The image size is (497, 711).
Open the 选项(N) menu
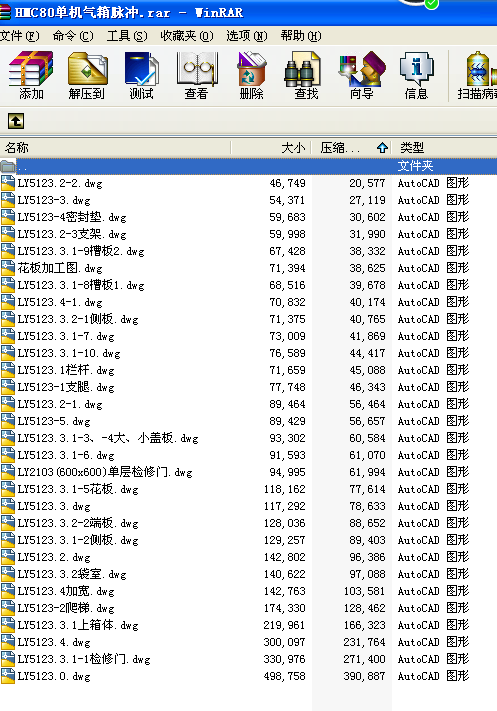coord(247,35)
